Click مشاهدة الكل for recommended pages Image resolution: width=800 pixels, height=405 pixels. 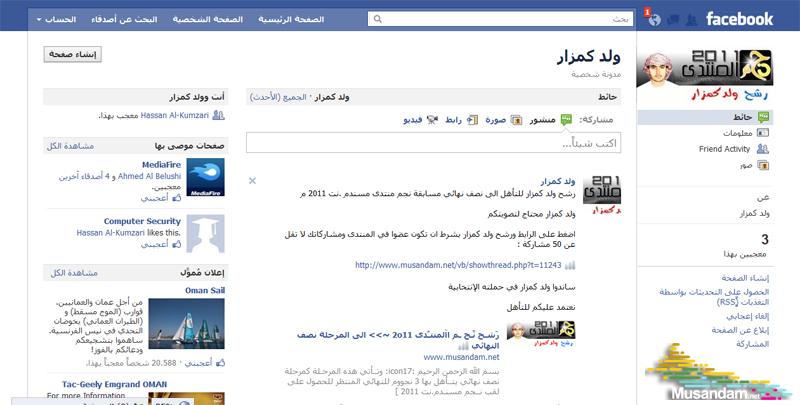[70, 146]
